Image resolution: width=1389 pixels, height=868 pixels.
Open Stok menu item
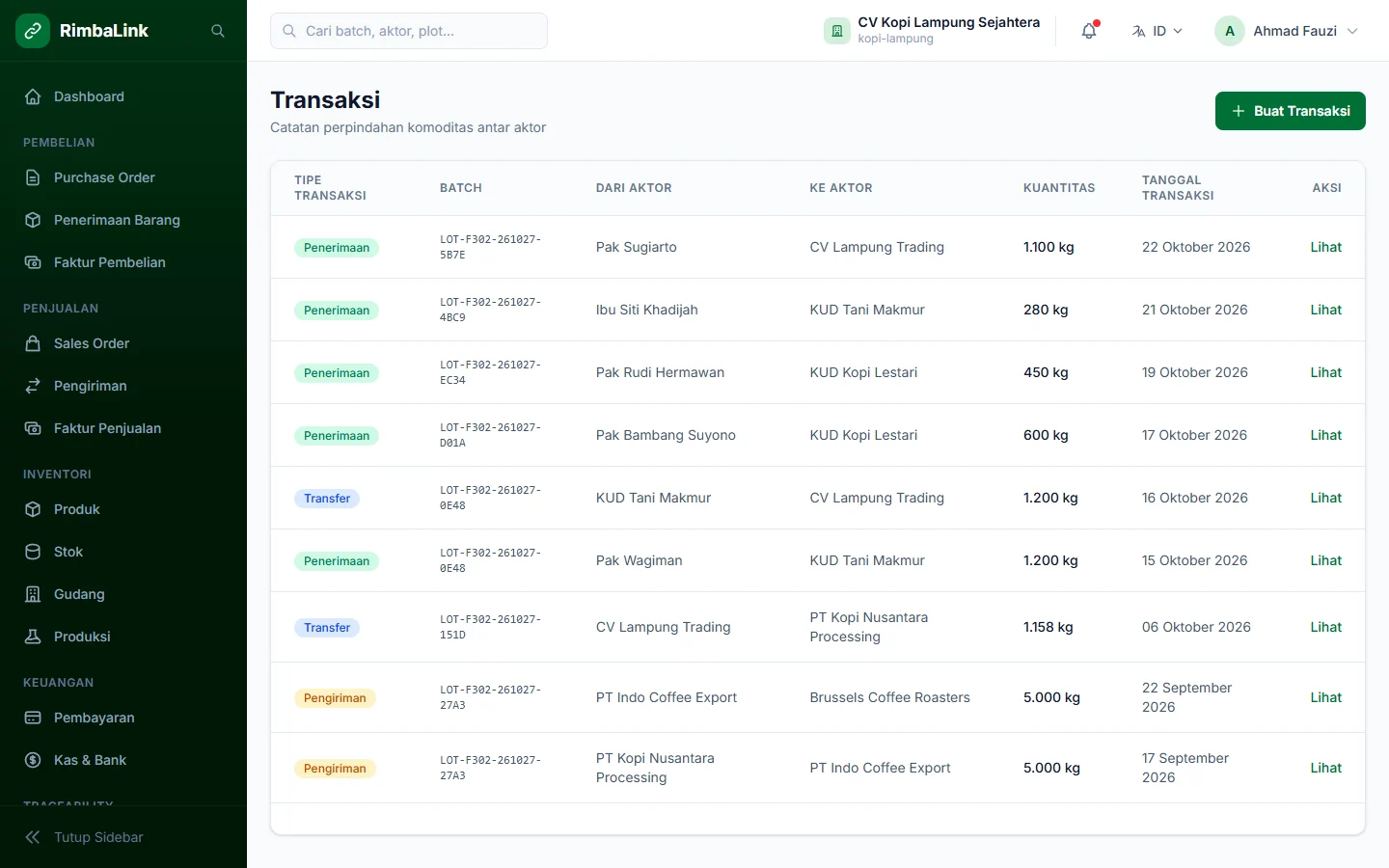pos(123,552)
